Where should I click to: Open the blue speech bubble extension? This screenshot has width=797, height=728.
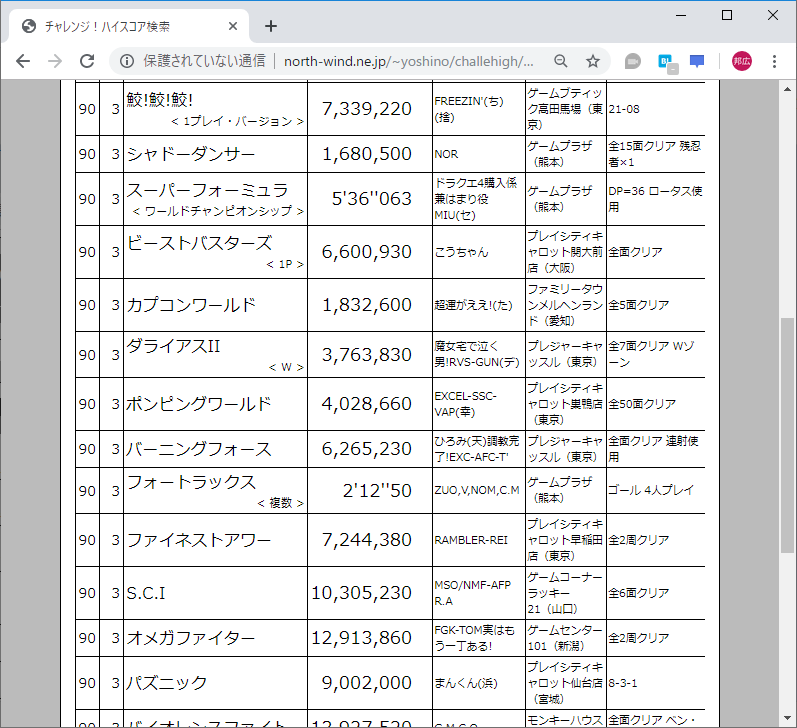click(x=697, y=62)
